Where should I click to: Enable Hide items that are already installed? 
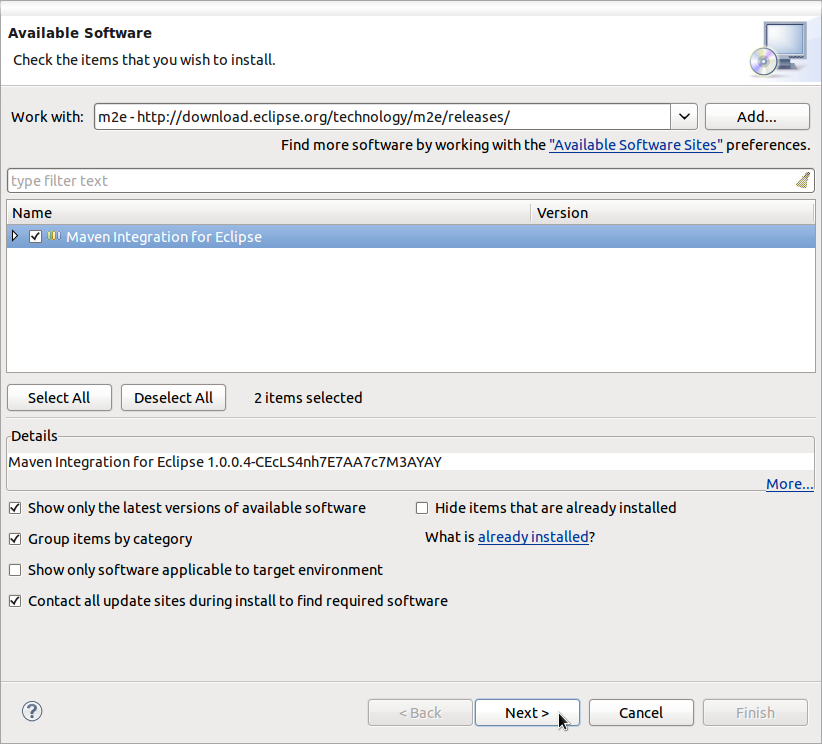pyautogui.click(x=422, y=508)
